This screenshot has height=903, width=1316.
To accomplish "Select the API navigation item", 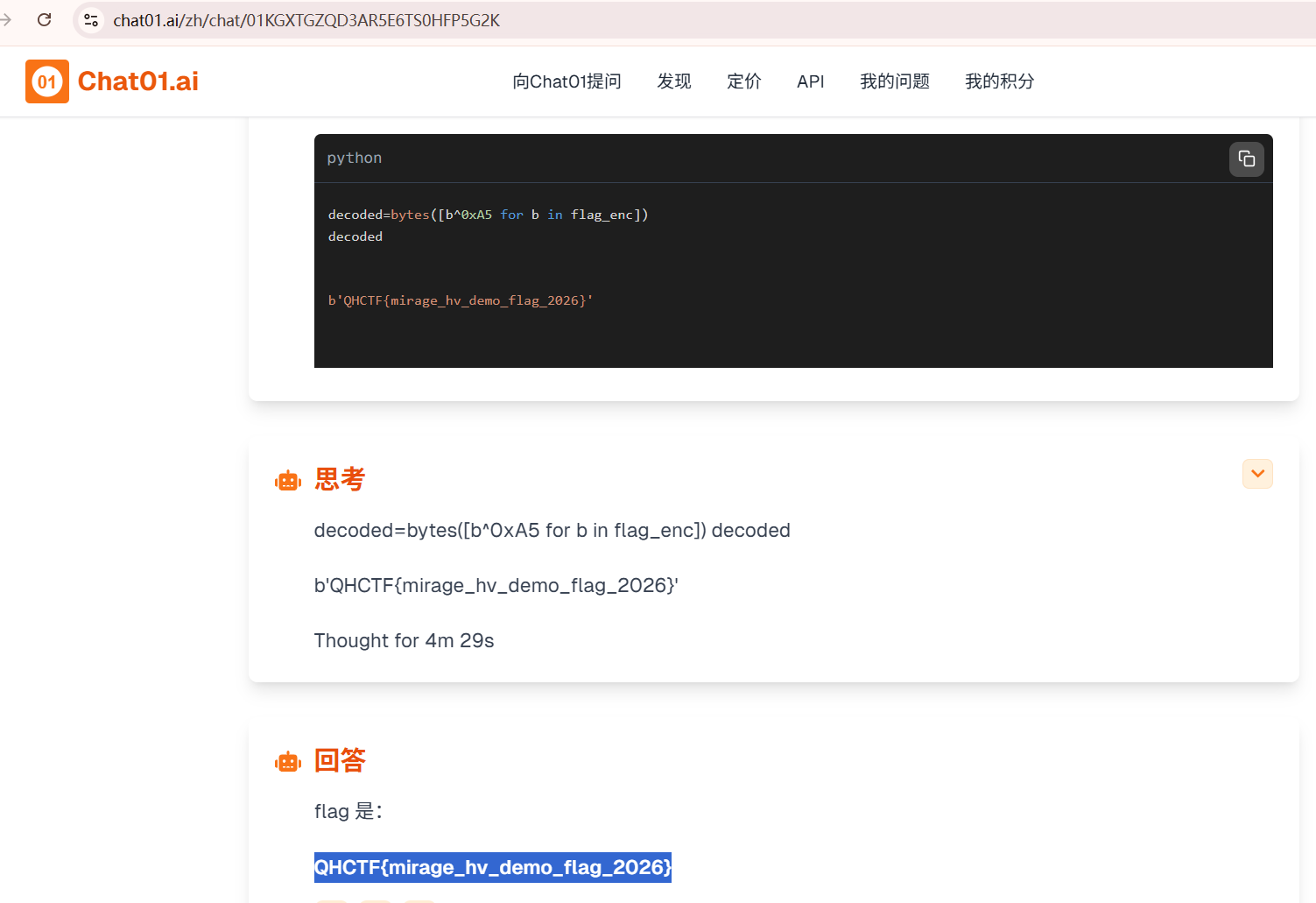I will coord(811,81).
